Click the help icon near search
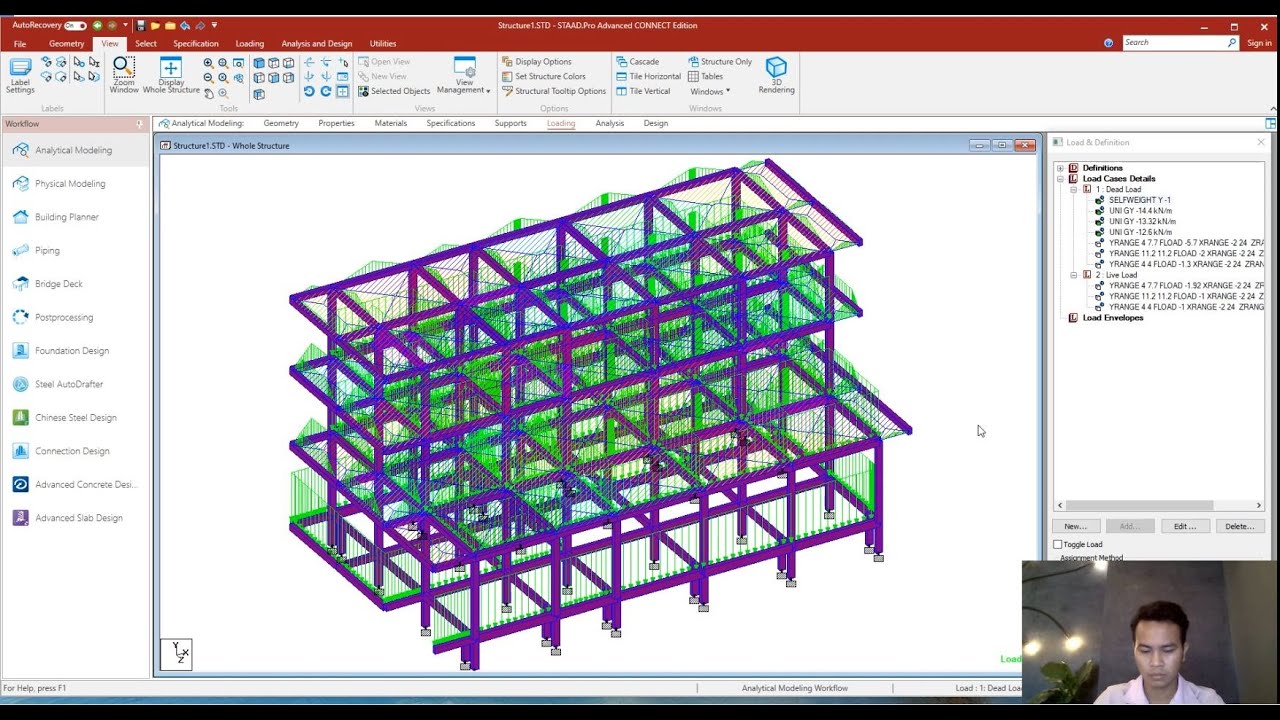 pos(1108,43)
